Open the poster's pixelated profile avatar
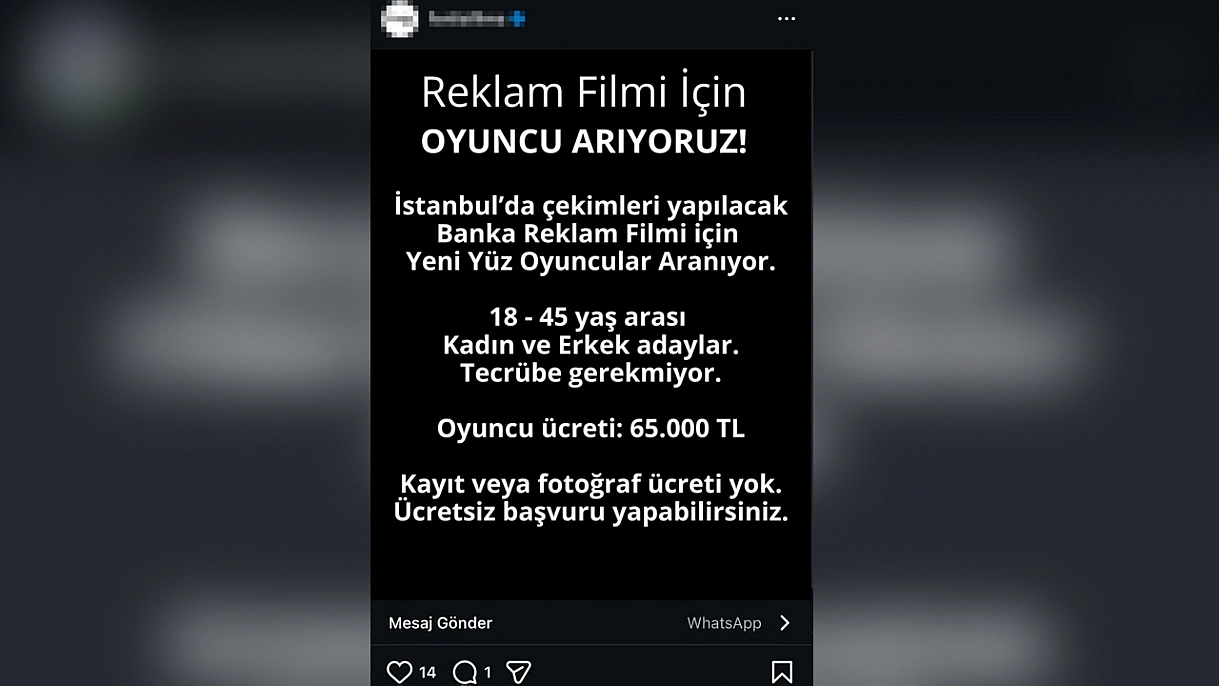Screen dimensions: 1219x686 (x=399, y=19)
